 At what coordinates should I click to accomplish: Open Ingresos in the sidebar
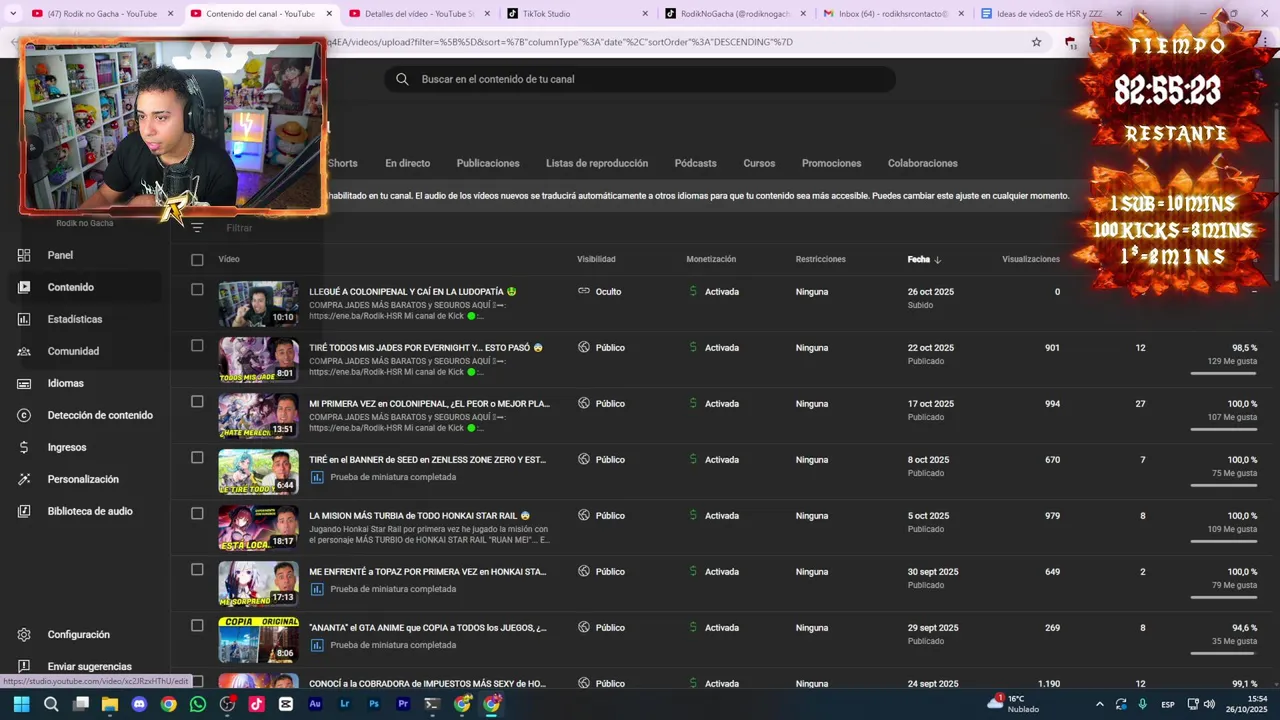point(67,447)
